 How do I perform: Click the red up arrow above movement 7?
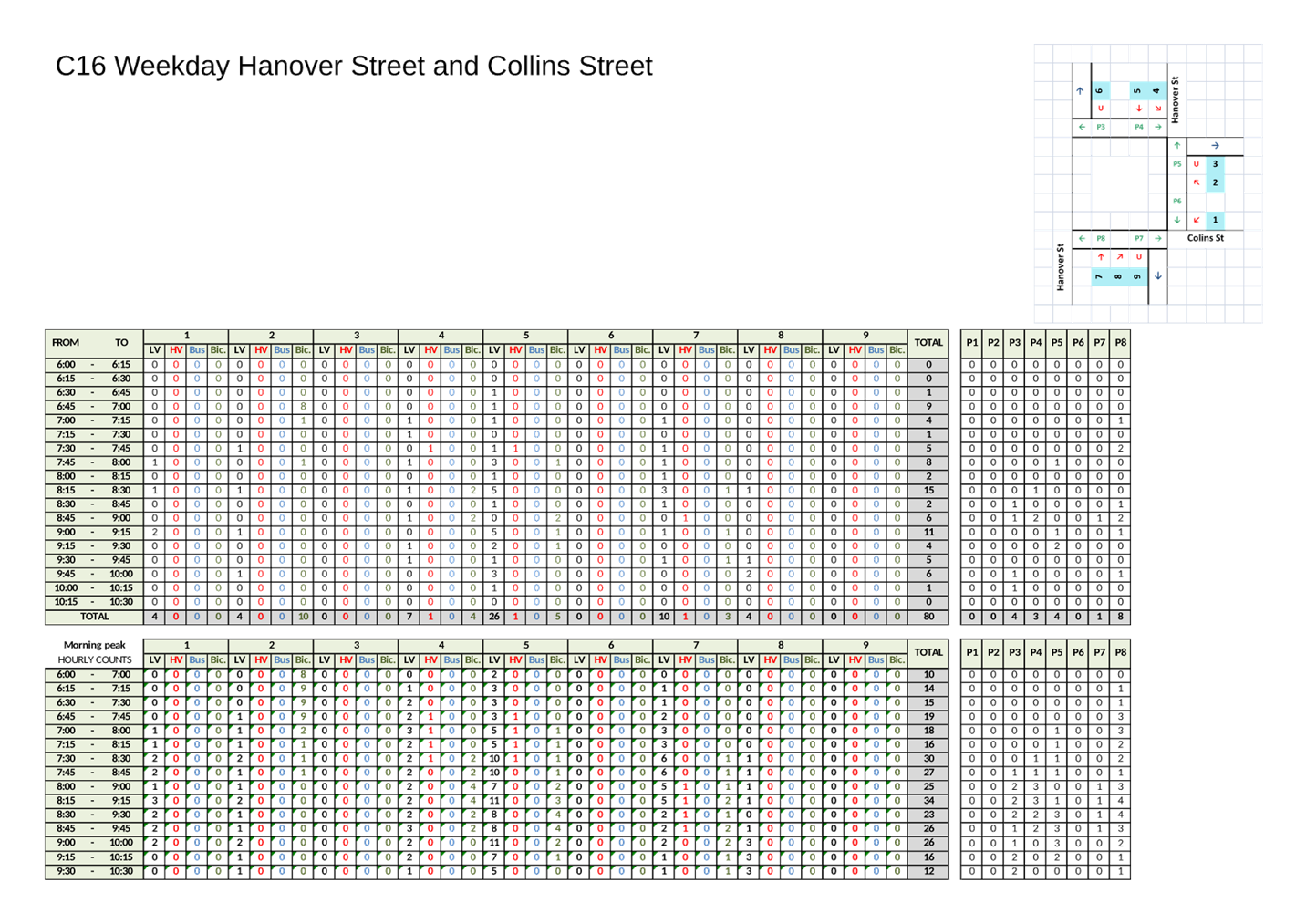(1101, 256)
